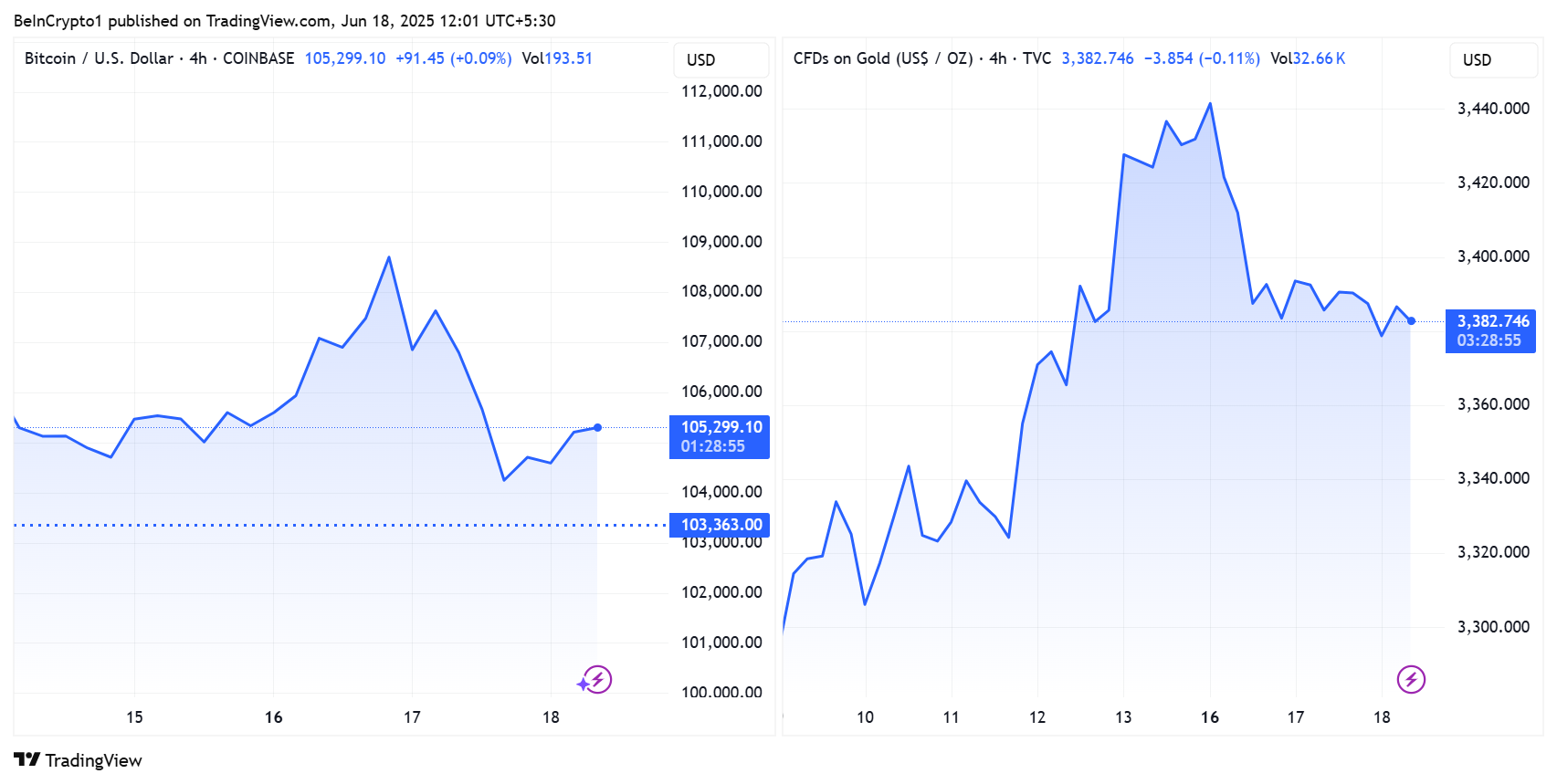Click date 17 on Bitcoin time axis
This screenshot has height=784, width=1557.
(x=412, y=717)
